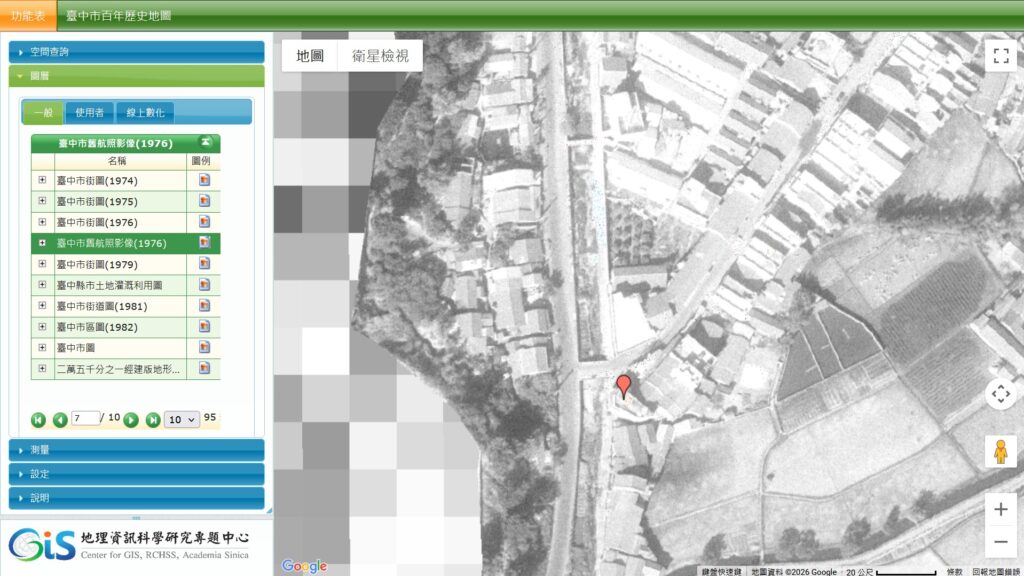Open the 功能表 menu
The height and width of the screenshot is (576, 1024).
pos(28,15)
